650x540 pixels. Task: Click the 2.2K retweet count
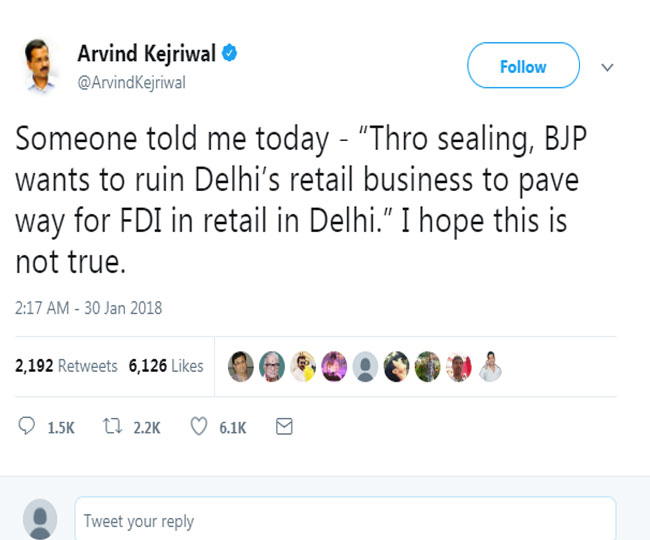point(147,427)
